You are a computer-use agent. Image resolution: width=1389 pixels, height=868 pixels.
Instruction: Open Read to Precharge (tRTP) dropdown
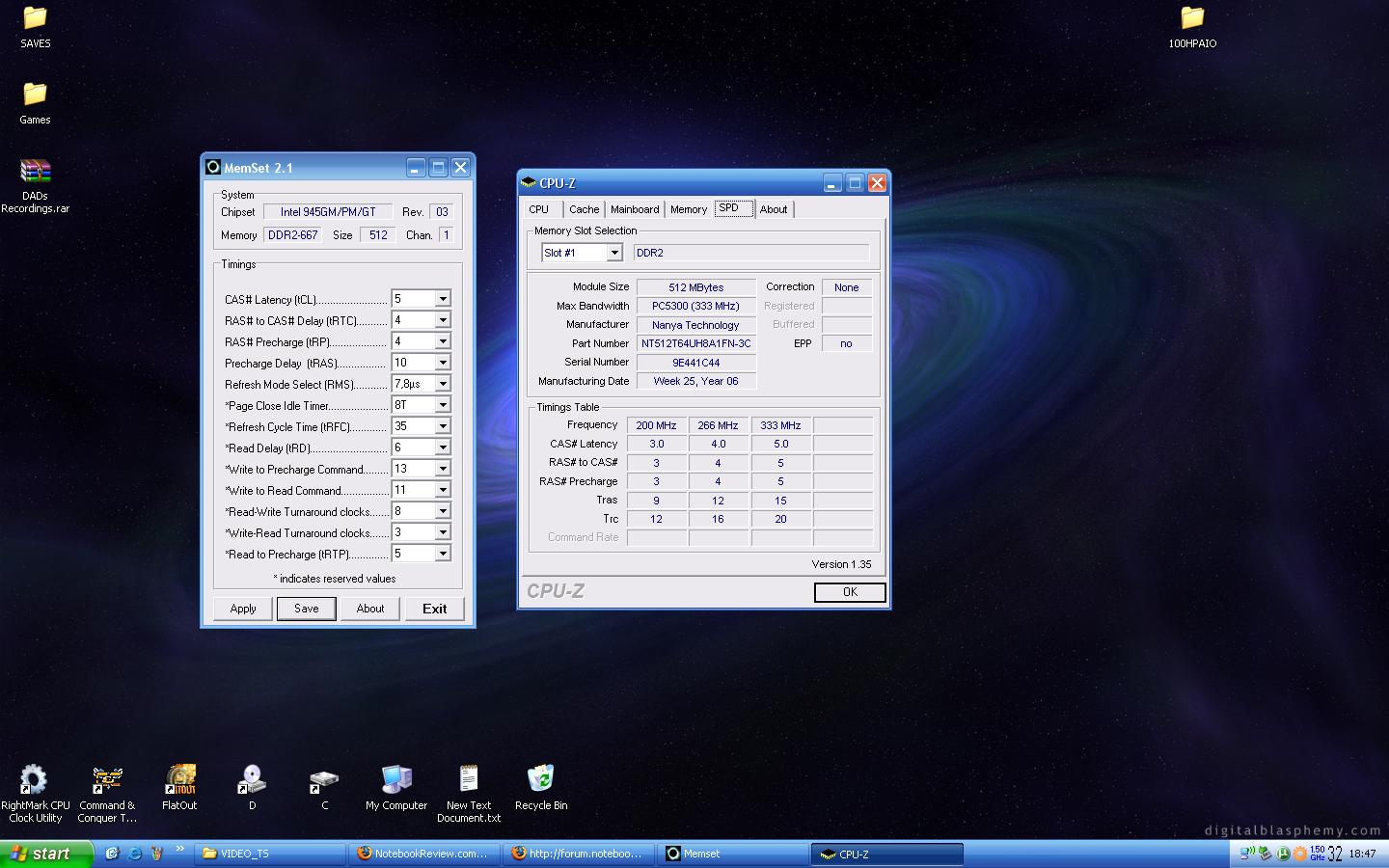coord(442,554)
